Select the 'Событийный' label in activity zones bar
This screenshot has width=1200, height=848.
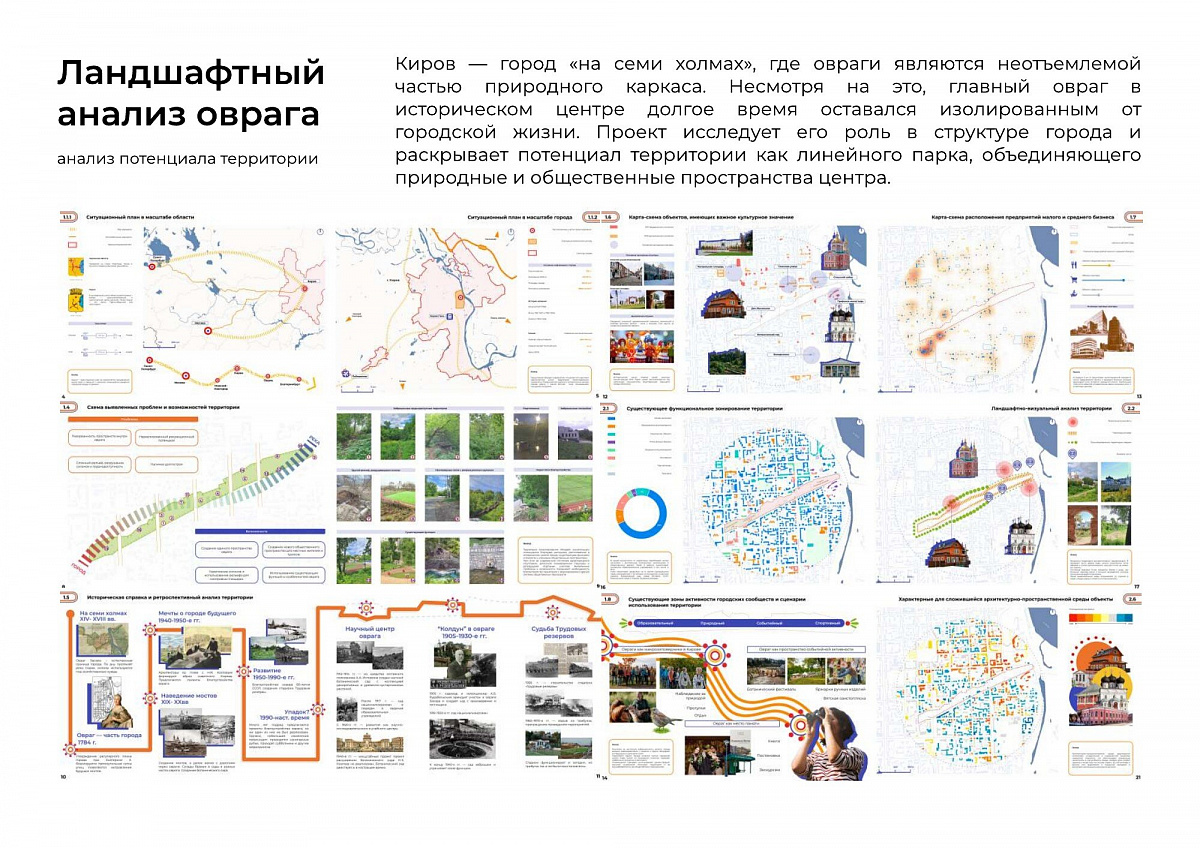[769, 623]
